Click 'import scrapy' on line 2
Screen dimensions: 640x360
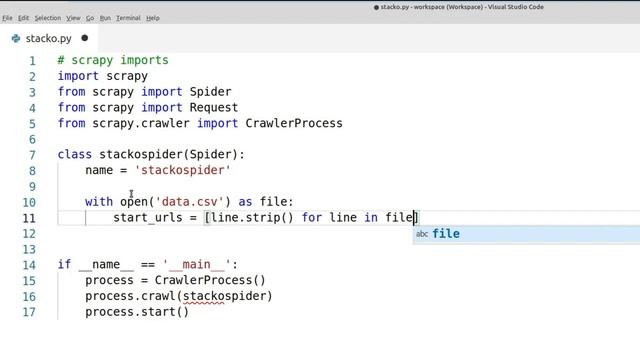(102, 76)
